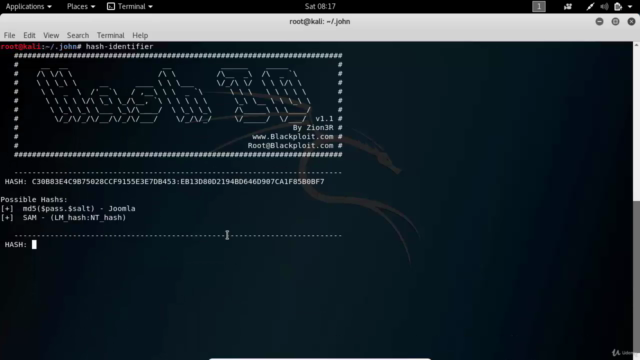Maximize the terminal window
This screenshot has width=640, height=360.
coord(615,22)
